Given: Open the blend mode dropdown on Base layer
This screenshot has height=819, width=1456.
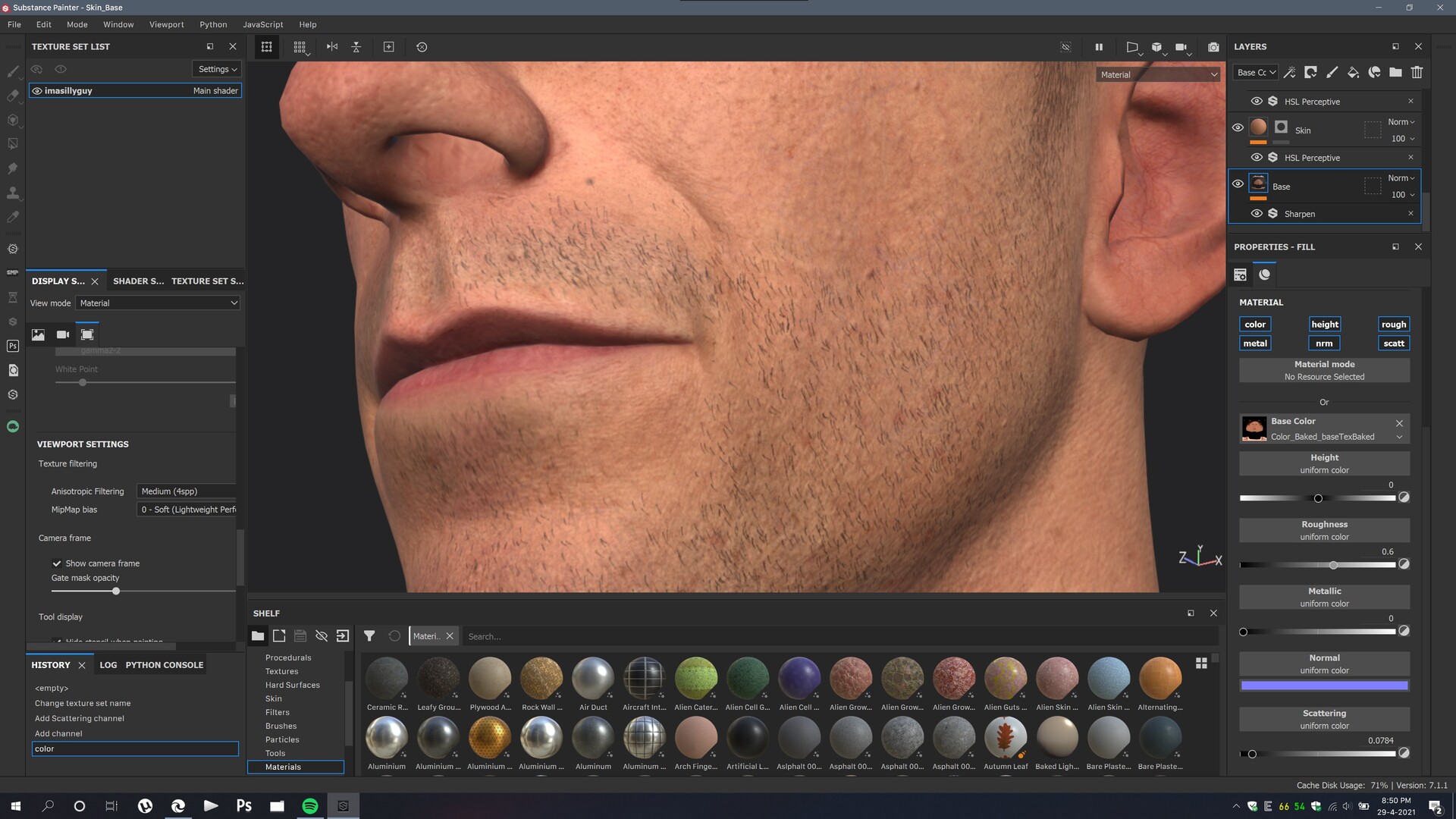Looking at the screenshot, I should click(x=1399, y=177).
